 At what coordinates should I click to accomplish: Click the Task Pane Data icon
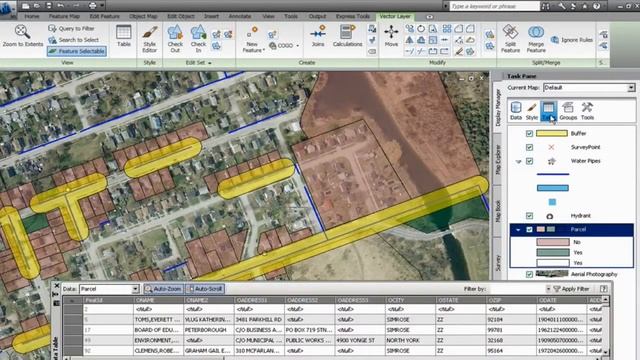click(516, 111)
